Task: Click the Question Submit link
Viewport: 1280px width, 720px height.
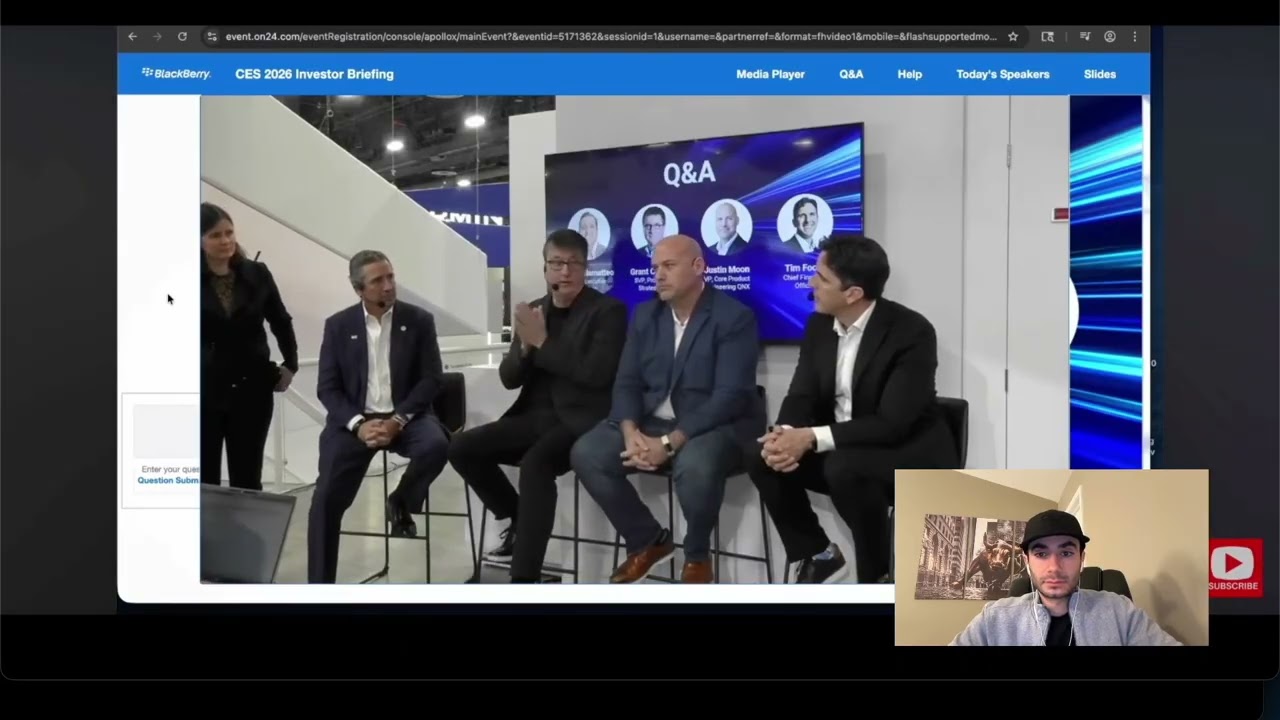Action: [x=168, y=480]
